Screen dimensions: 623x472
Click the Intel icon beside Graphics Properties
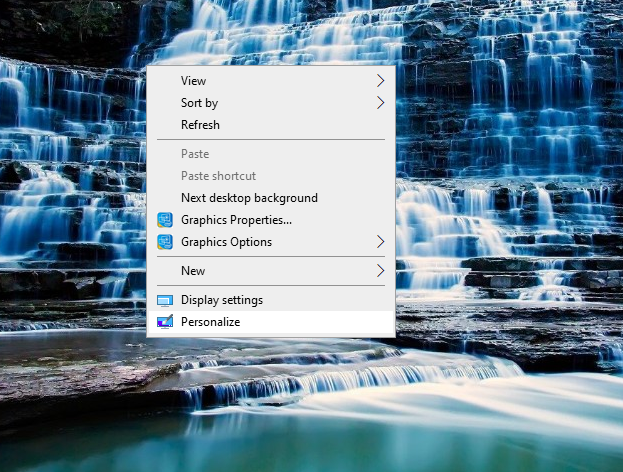pyautogui.click(x=165, y=220)
